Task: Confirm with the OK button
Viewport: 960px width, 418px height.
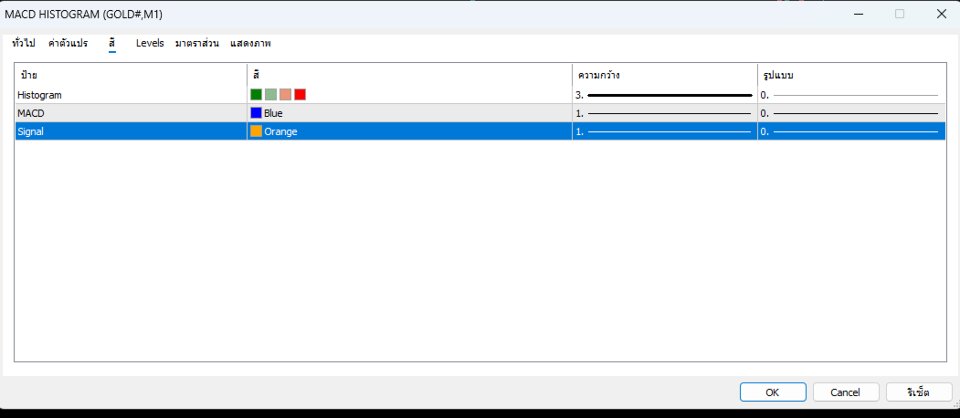Action: [x=773, y=392]
